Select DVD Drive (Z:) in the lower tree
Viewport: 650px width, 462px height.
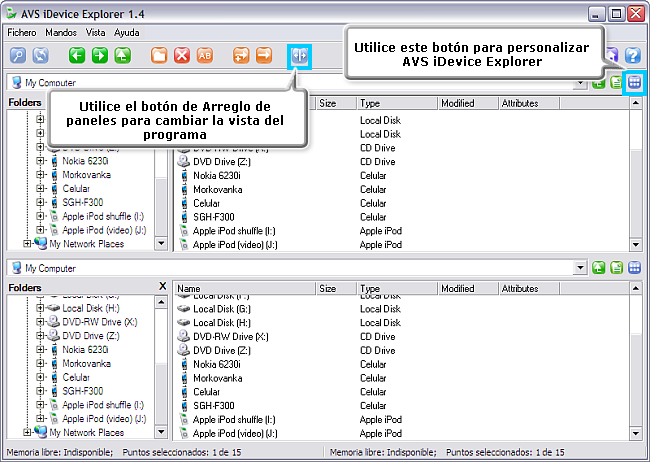click(91, 336)
